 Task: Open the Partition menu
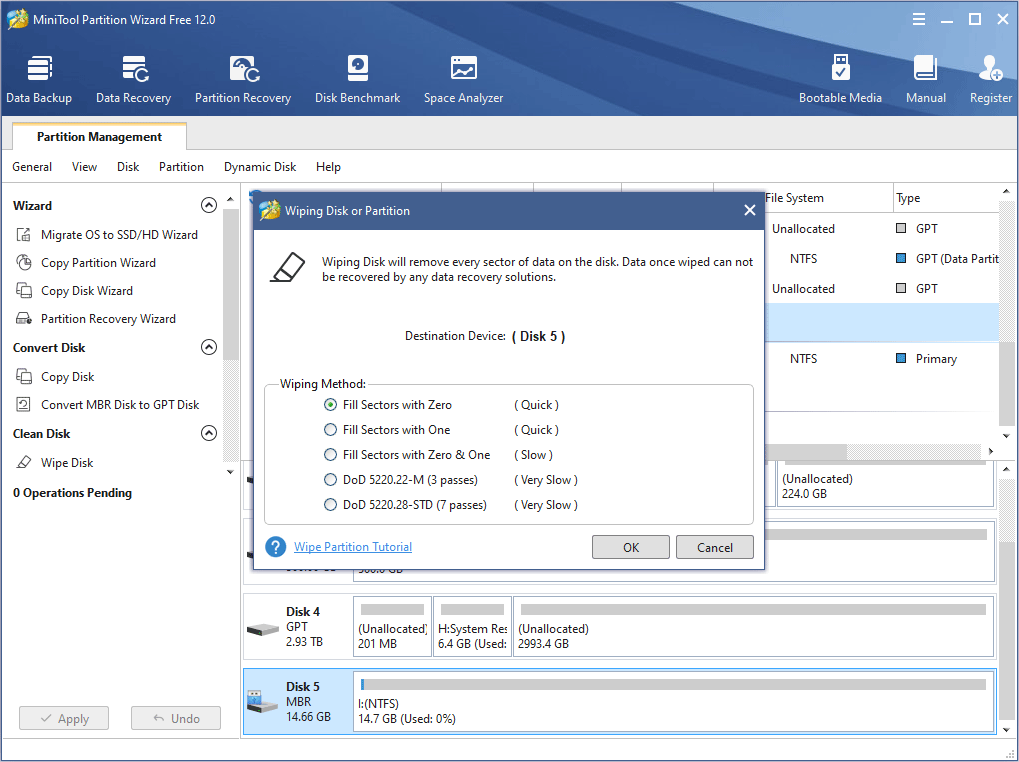(181, 167)
